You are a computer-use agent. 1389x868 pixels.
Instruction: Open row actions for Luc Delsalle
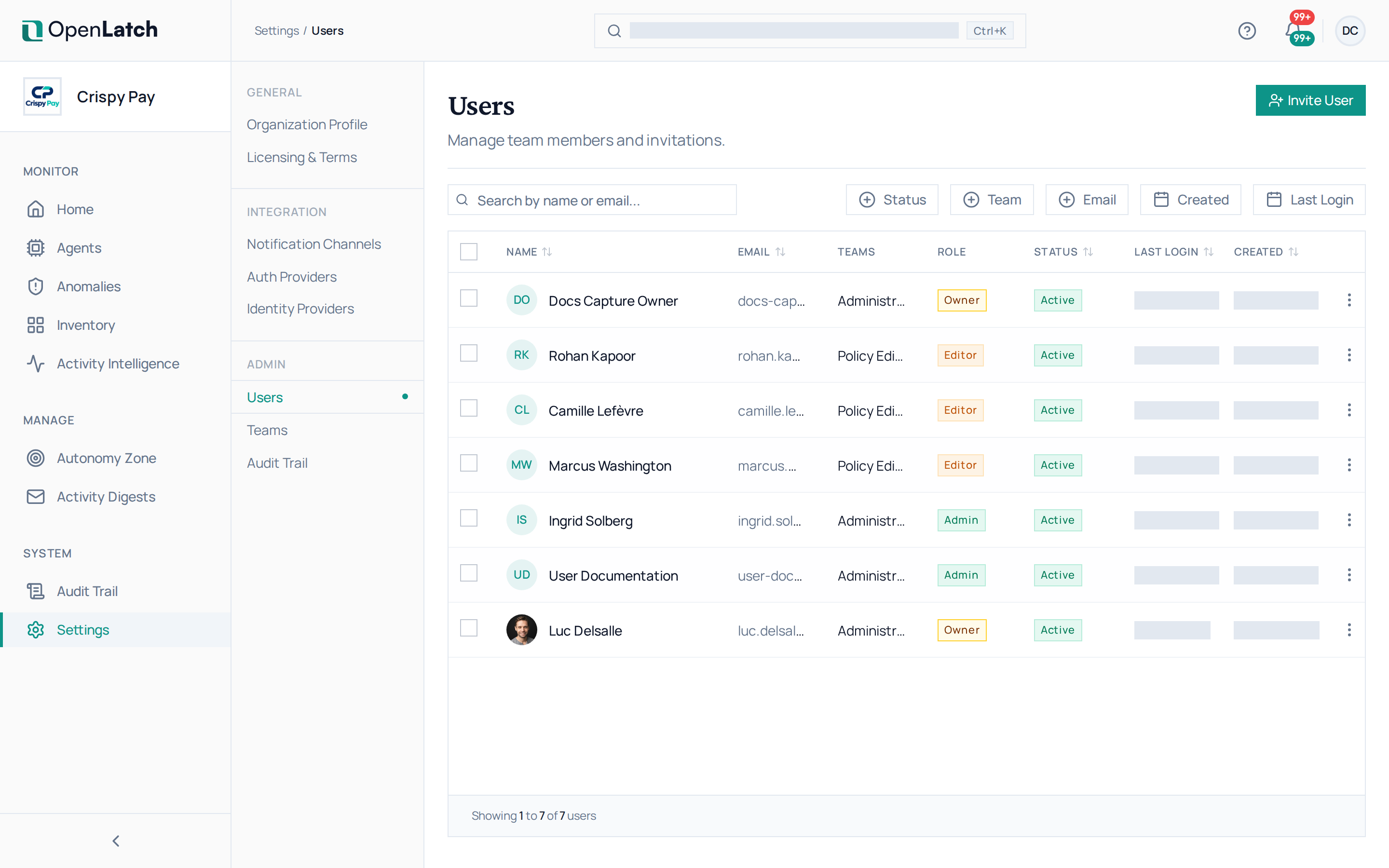click(1349, 630)
